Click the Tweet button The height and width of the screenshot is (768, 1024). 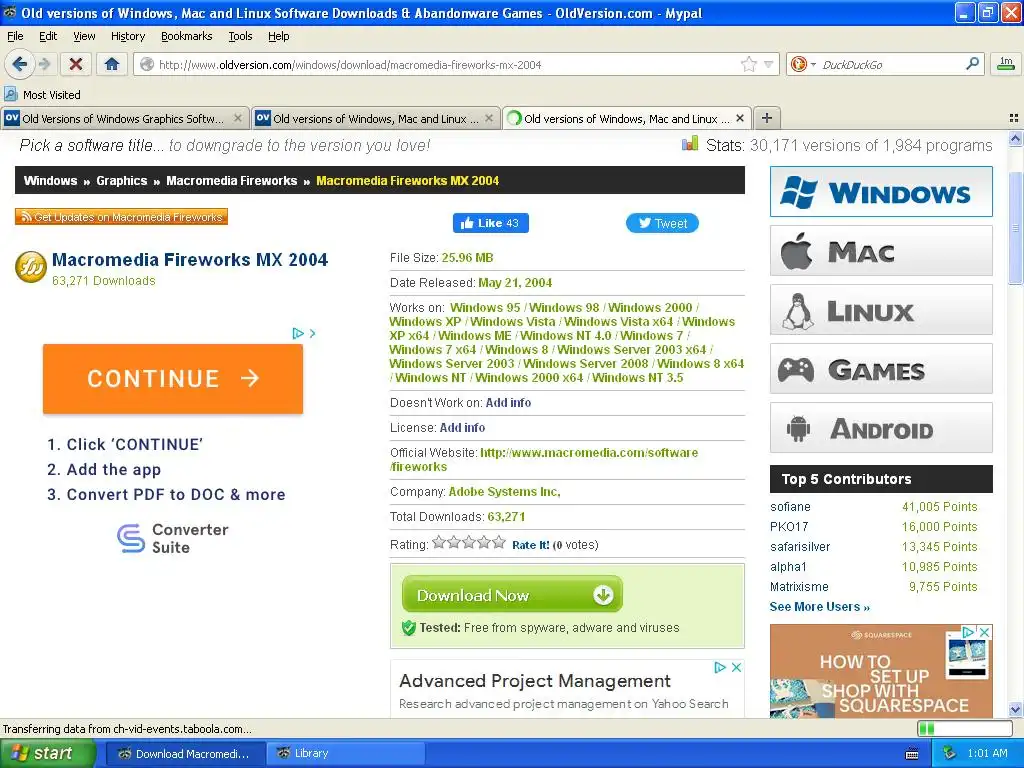coord(662,223)
